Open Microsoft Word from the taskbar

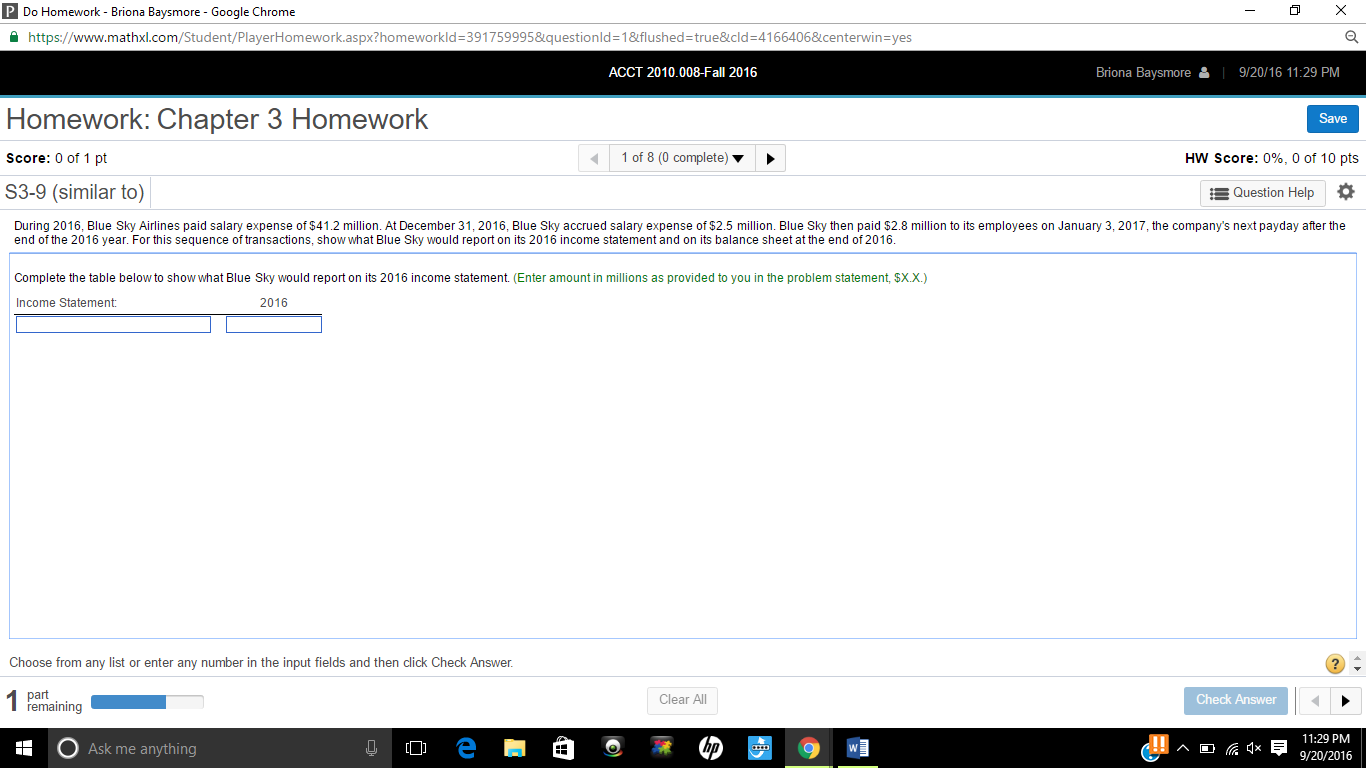(x=857, y=747)
